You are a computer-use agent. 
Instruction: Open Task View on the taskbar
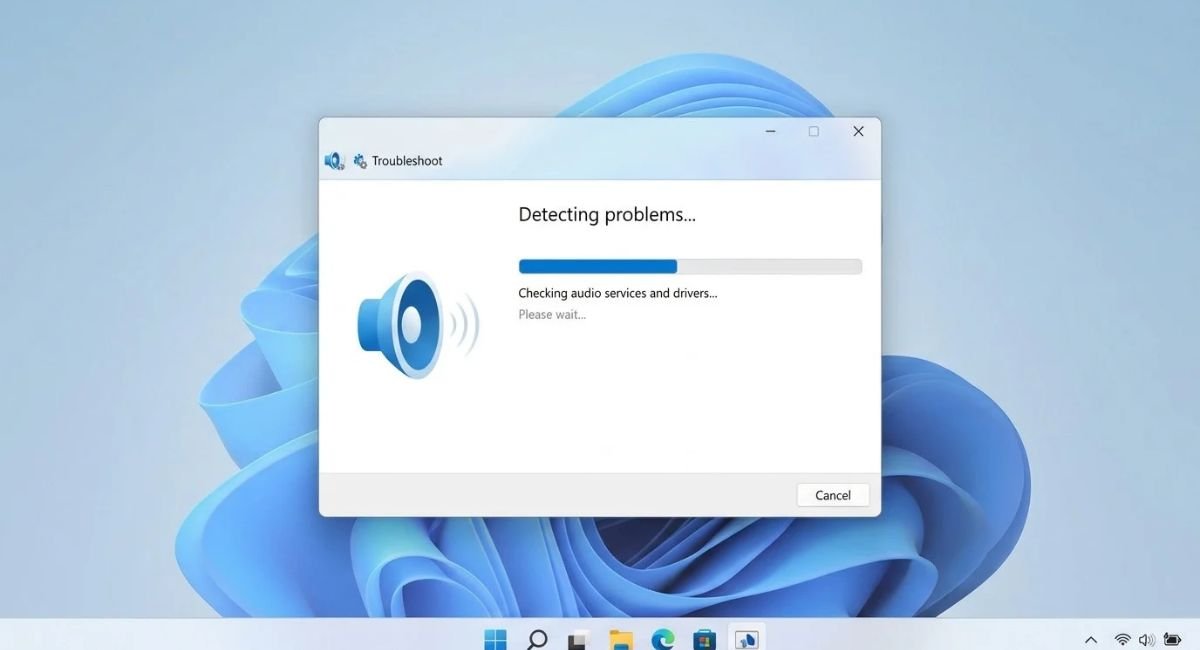tap(578, 639)
